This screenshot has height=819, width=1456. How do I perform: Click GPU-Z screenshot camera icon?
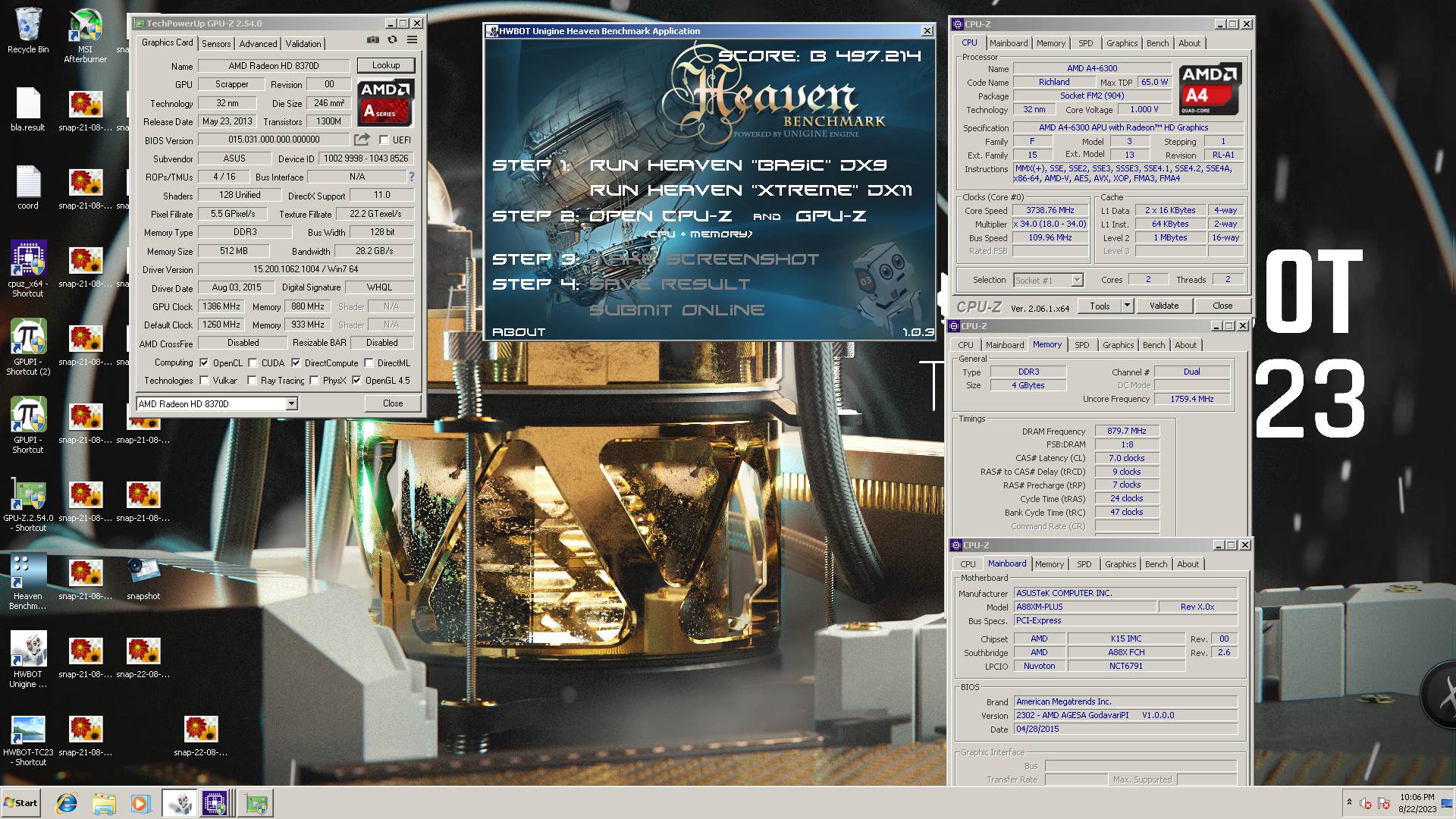coord(372,40)
